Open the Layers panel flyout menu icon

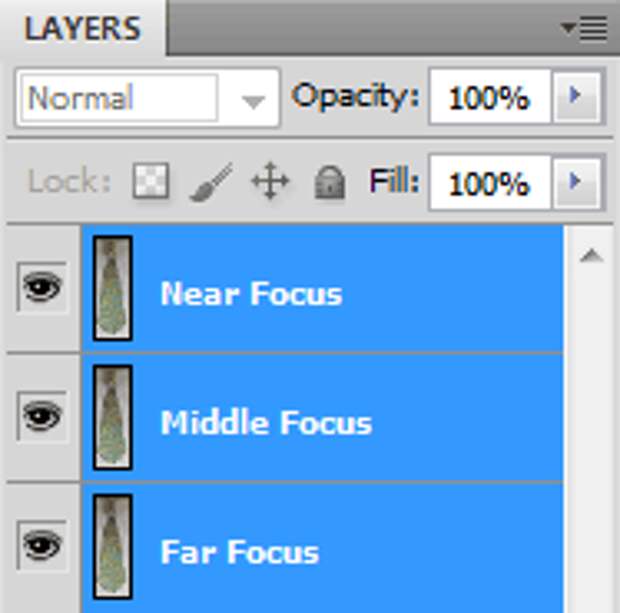pos(584,28)
